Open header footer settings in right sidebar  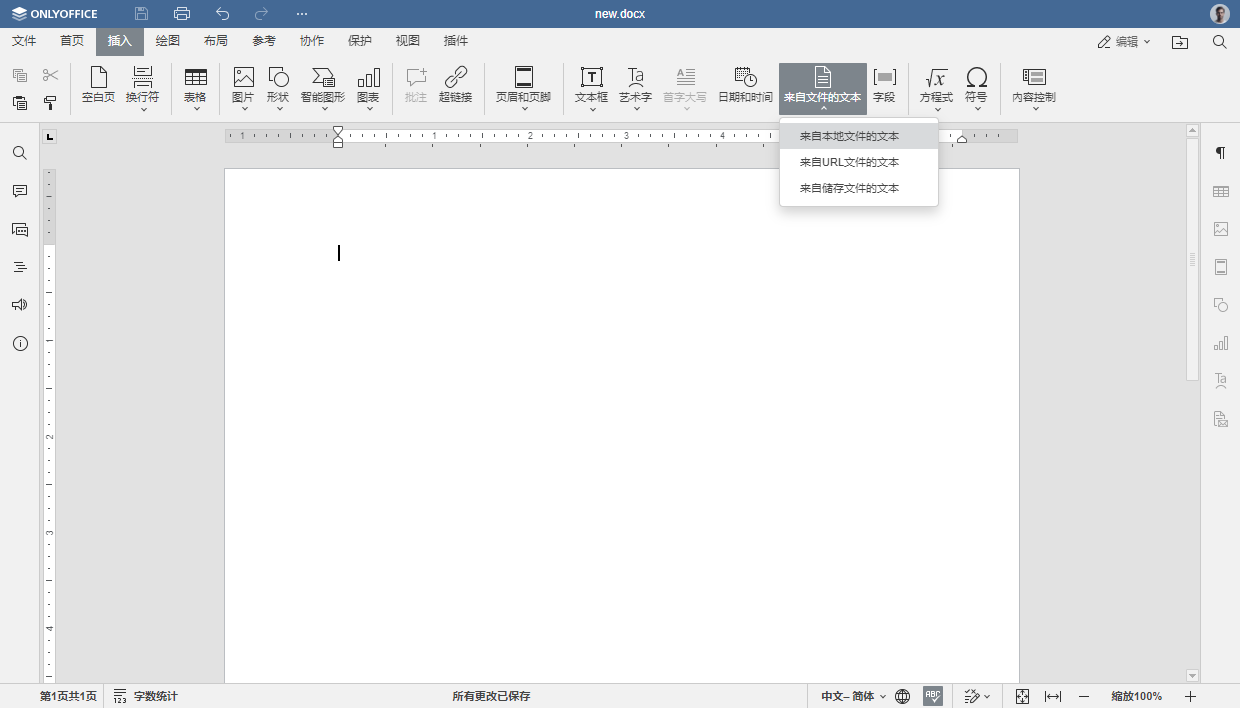[x=1220, y=267]
